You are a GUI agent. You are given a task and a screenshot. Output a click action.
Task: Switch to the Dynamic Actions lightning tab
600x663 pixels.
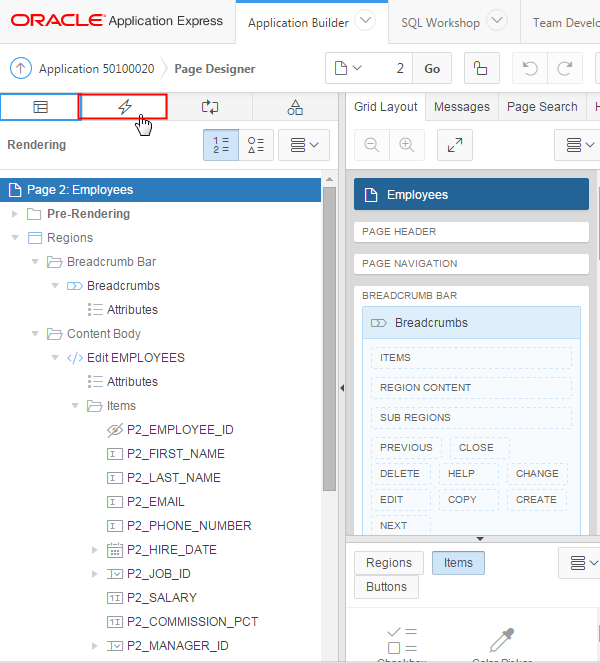tap(123, 107)
